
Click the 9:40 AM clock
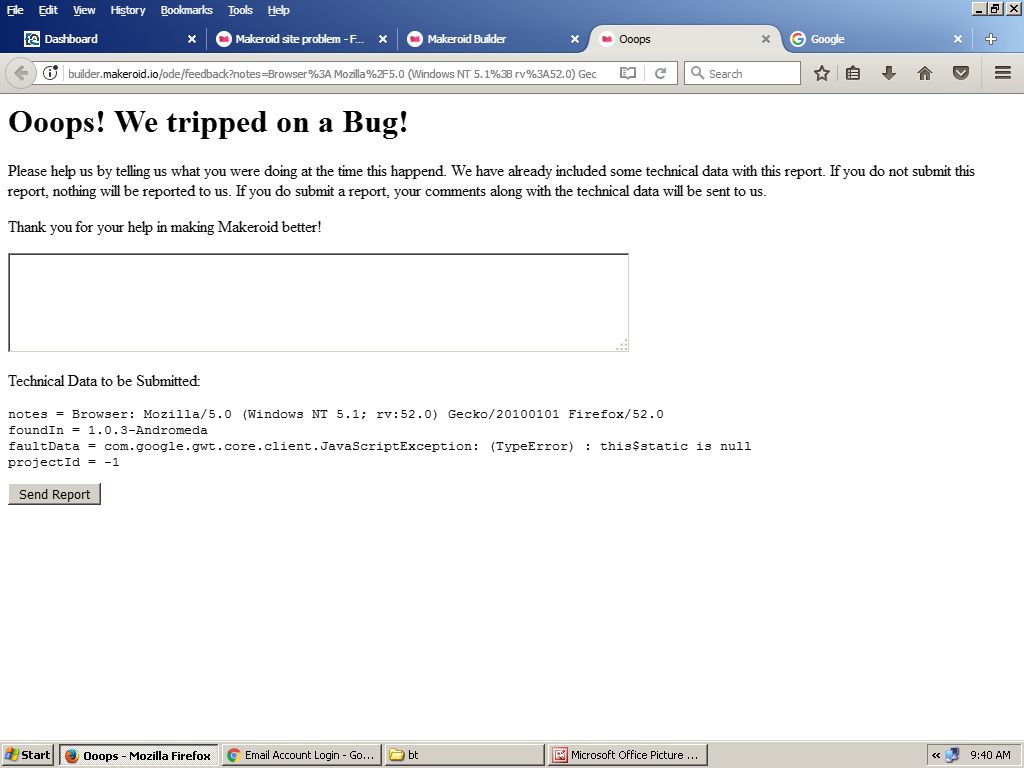pos(990,755)
